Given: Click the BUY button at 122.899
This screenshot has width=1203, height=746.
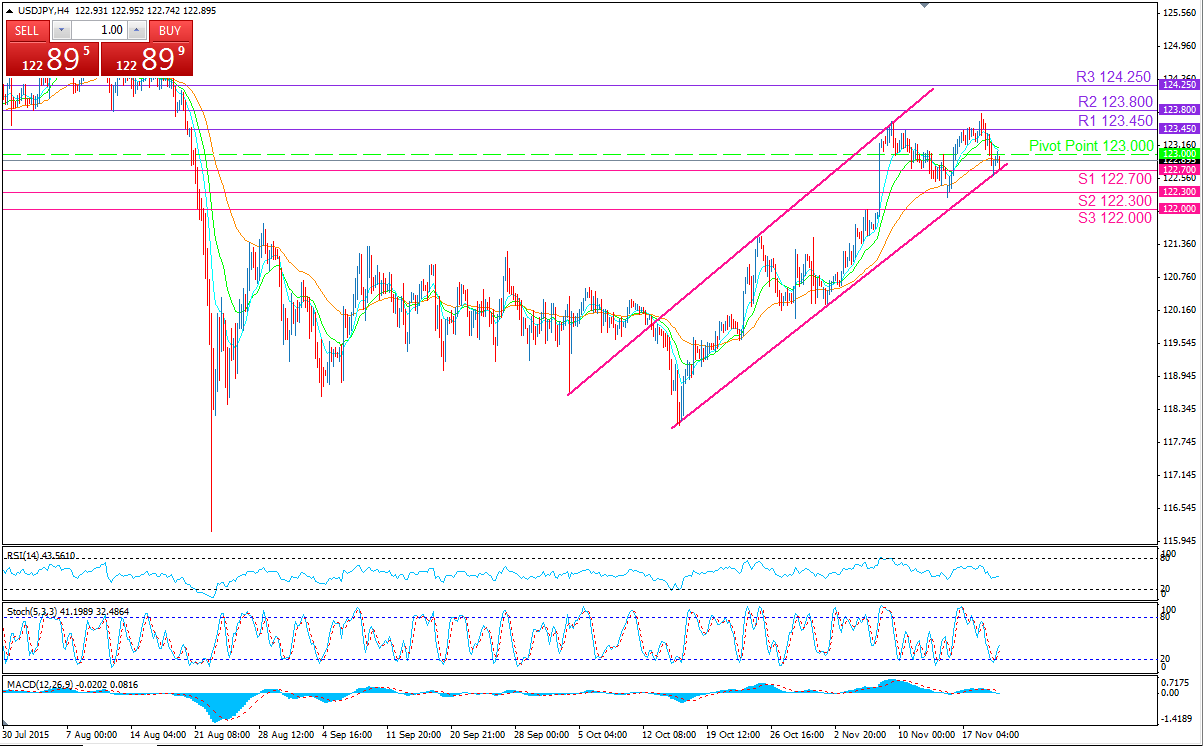Looking at the screenshot, I should pos(171,30).
